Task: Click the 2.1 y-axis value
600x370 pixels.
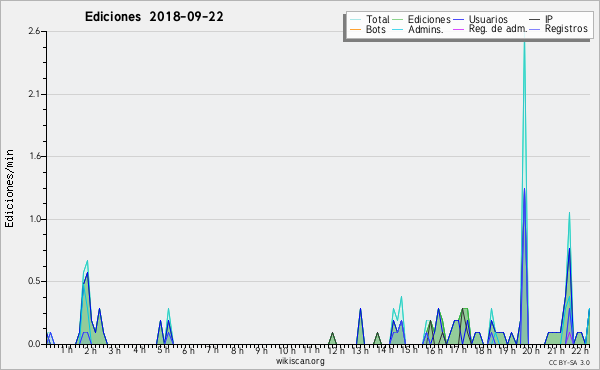Action: [34, 94]
